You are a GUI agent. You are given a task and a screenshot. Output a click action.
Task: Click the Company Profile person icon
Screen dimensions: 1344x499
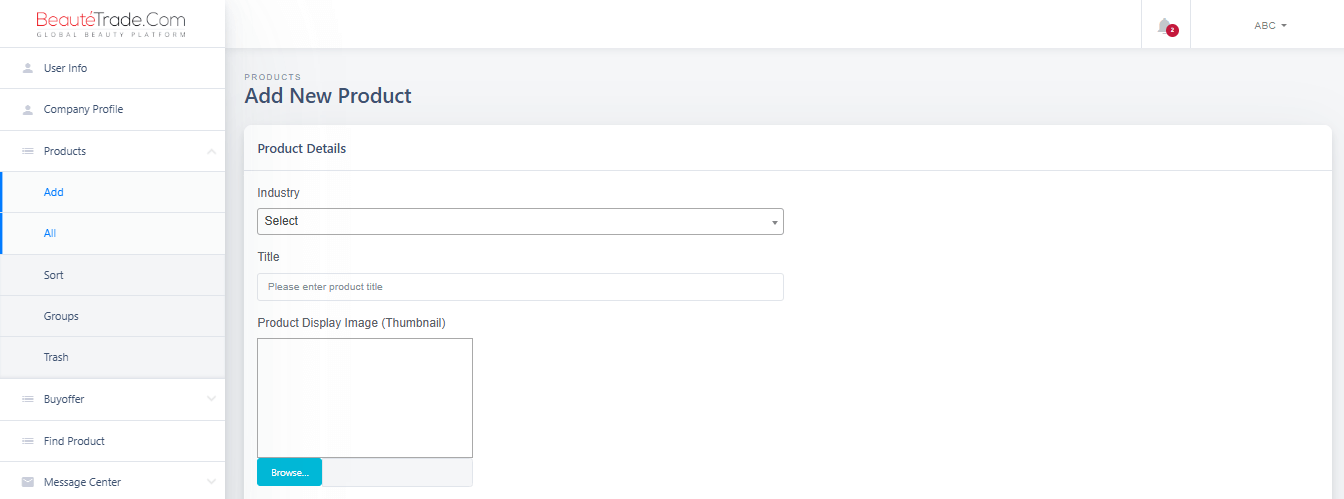coord(28,110)
